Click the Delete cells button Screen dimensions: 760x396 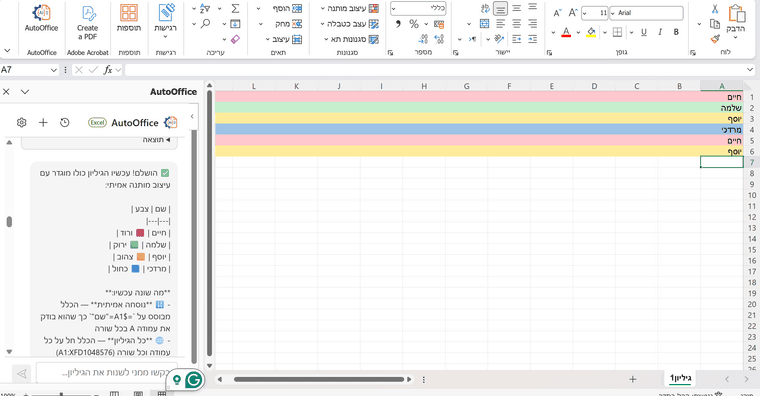point(288,24)
